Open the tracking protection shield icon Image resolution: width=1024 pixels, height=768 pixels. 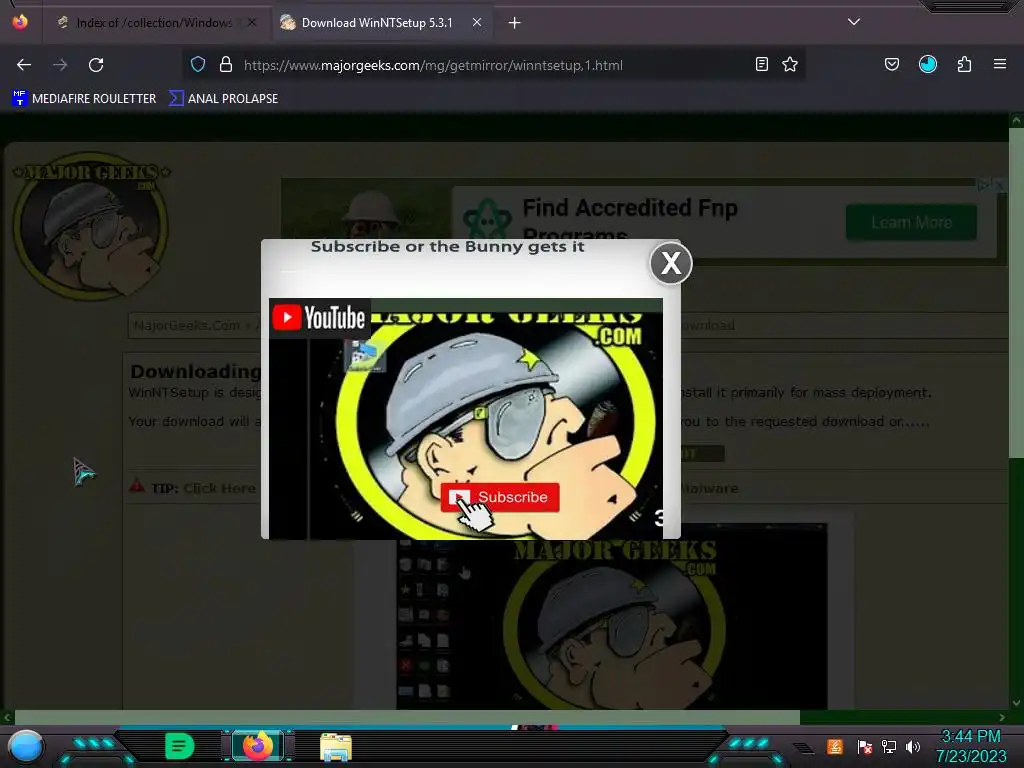click(198, 65)
